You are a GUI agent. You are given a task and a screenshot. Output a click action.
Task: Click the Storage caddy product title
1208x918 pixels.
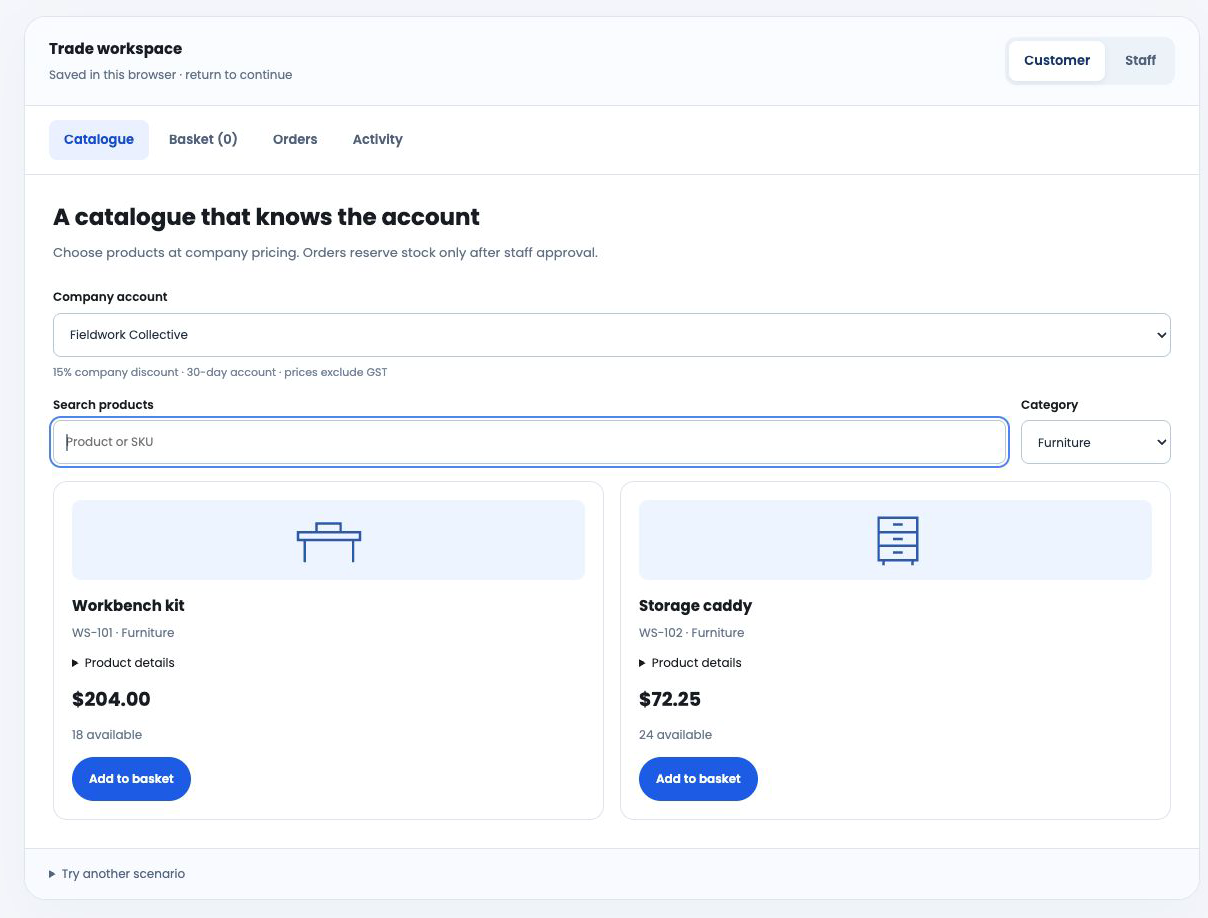[695, 606]
